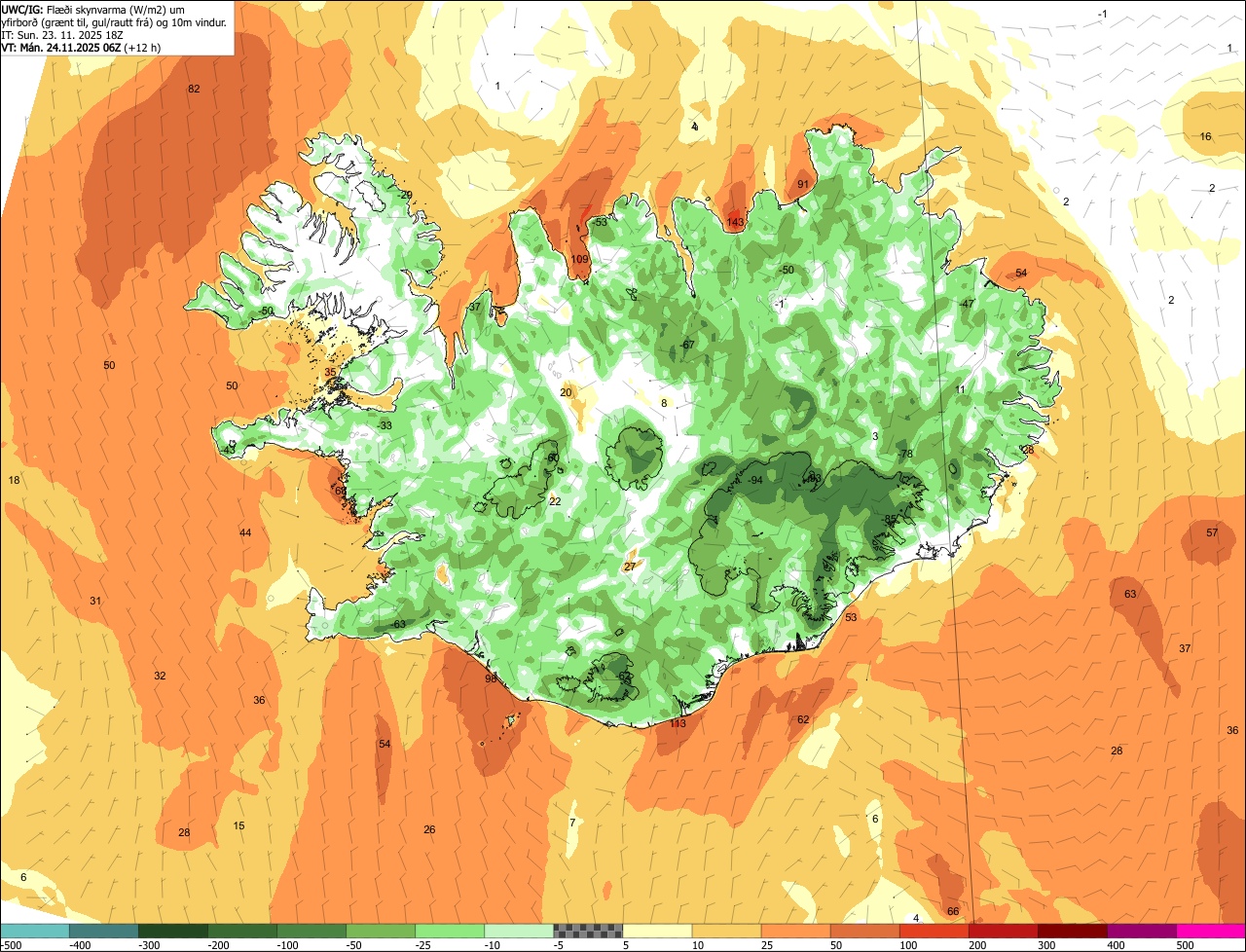Screen dimensions: 1246x952
Task: Click the legend swatch between -400 and -300
Action: click(103, 932)
